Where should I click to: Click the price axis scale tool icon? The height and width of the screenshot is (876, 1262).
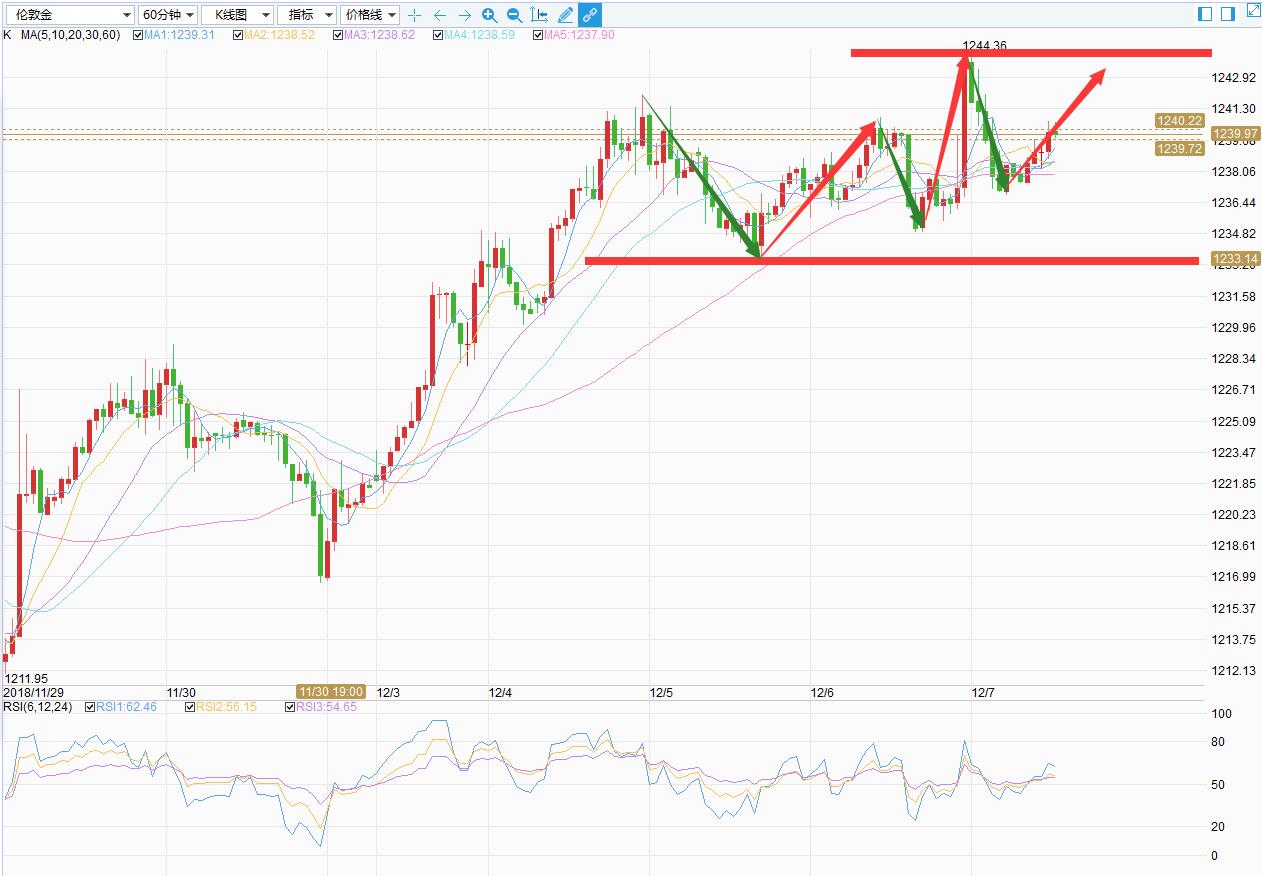[539, 15]
